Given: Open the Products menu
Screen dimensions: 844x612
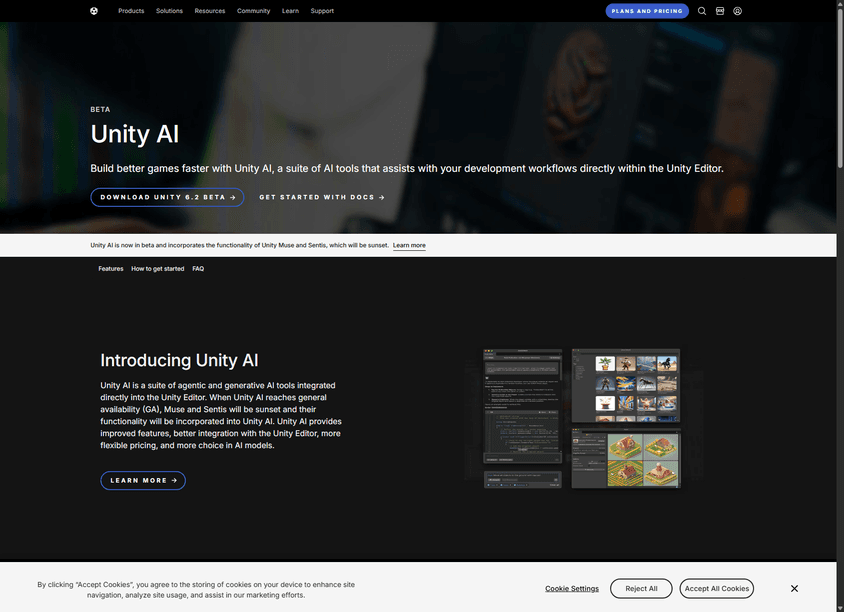Looking at the screenshot, I should coord(131,11).
